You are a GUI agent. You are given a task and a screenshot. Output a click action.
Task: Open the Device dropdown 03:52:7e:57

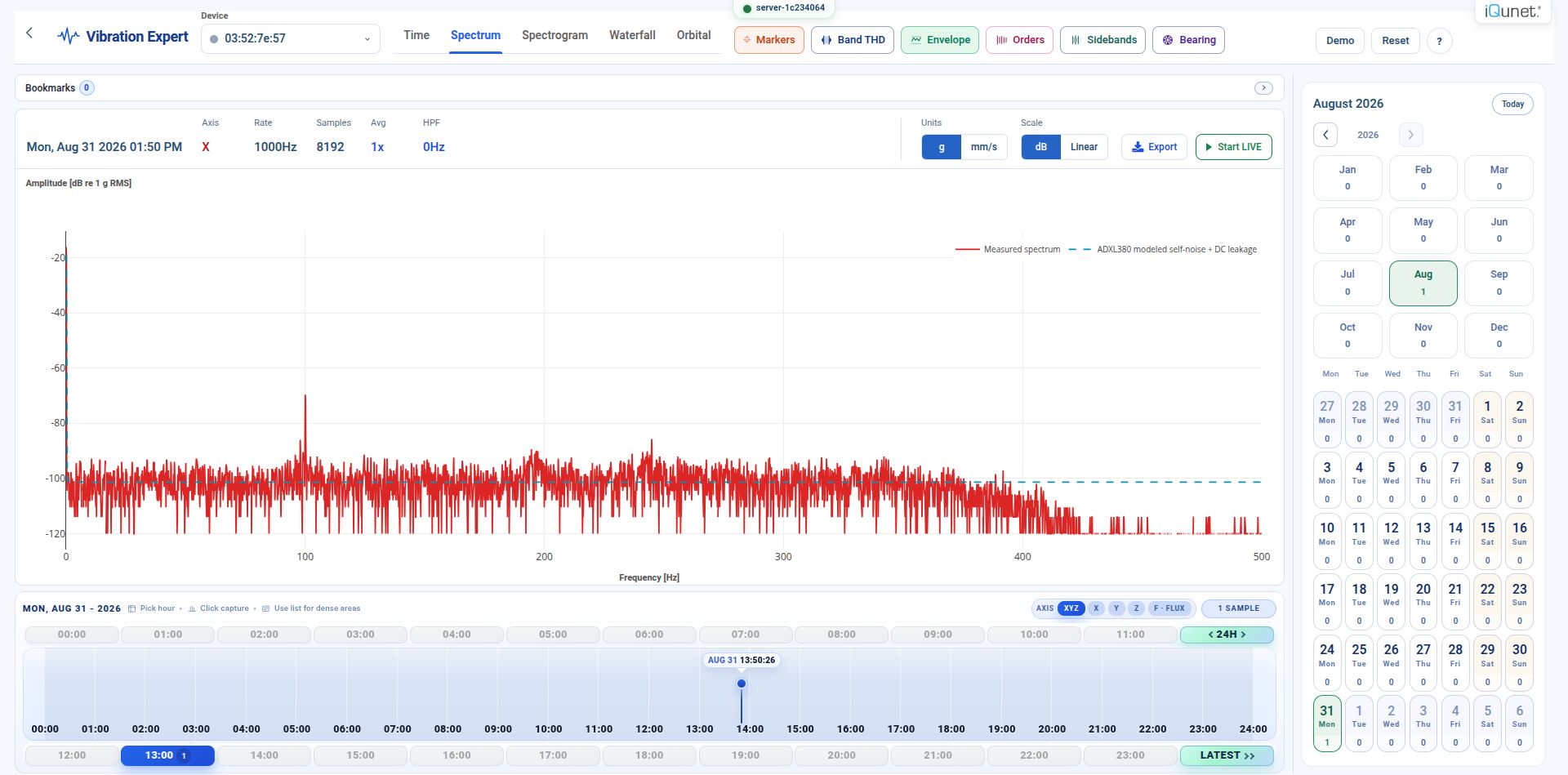pyautogui.click(x=291, y=38)
